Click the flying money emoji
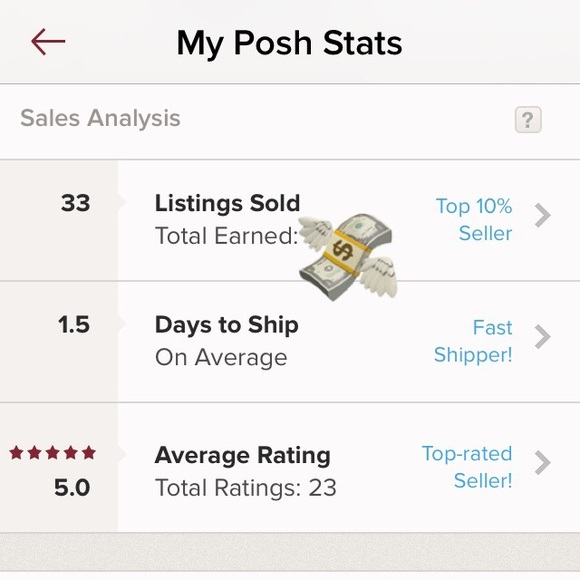 [348, 257]
